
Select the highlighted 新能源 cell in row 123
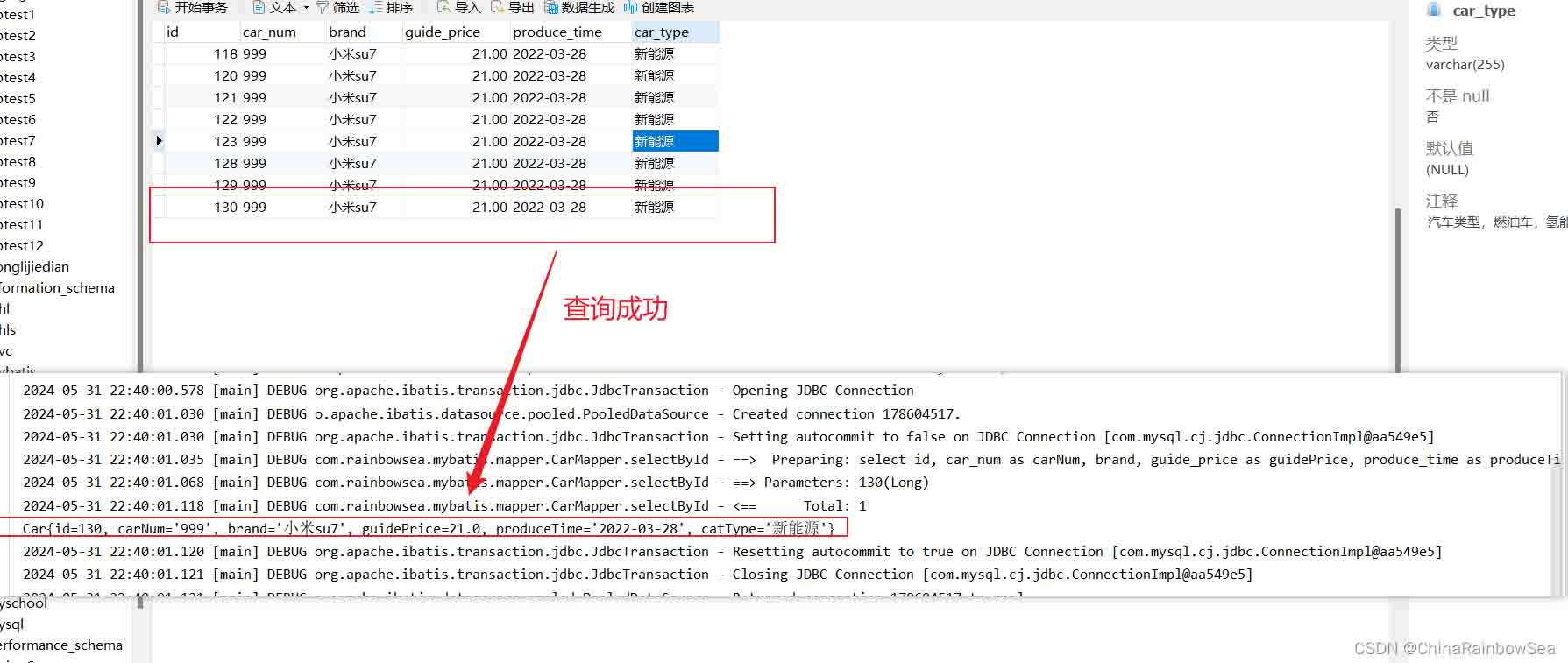pos(676,142)
